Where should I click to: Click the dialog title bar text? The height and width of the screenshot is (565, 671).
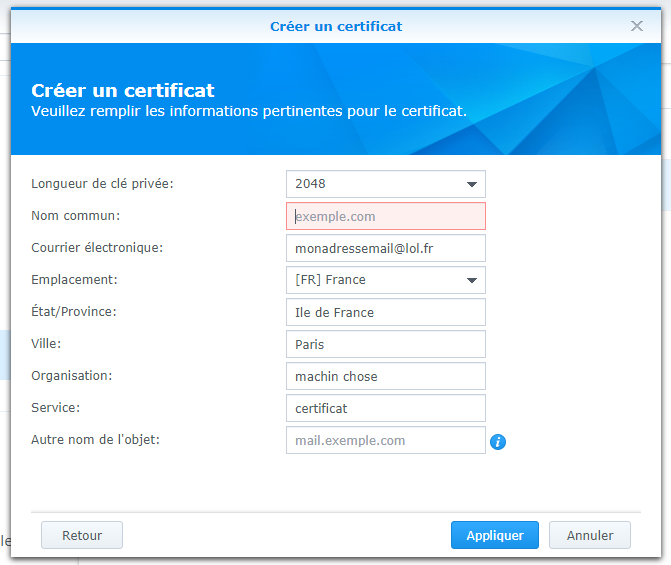[336, 26]
